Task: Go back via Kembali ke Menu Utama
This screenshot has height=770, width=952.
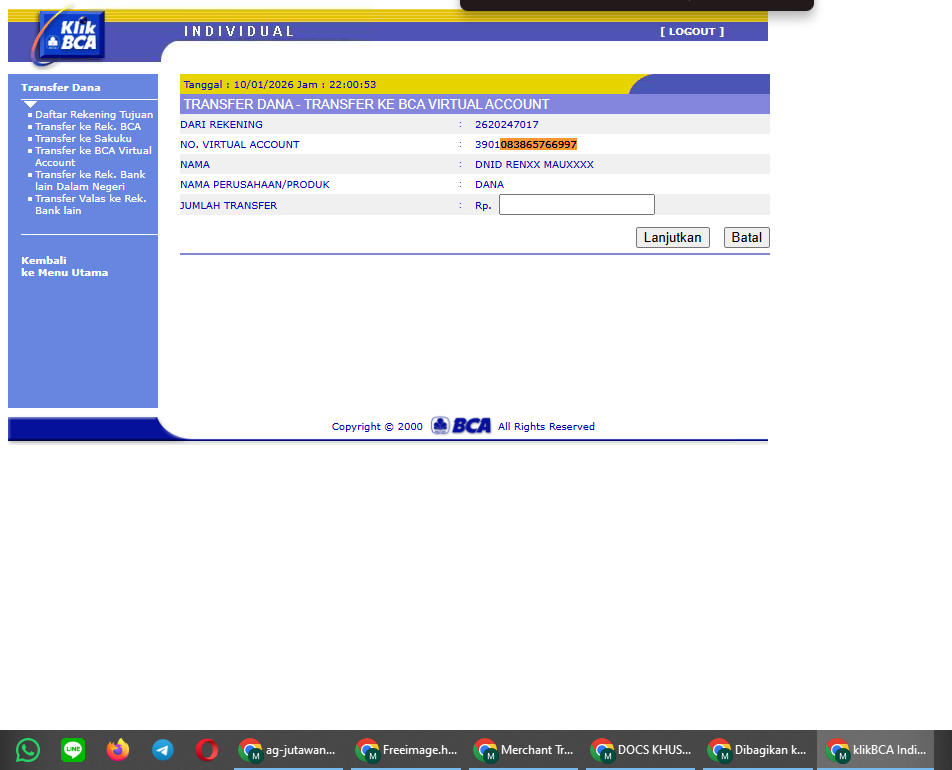Action: point(64,267)
